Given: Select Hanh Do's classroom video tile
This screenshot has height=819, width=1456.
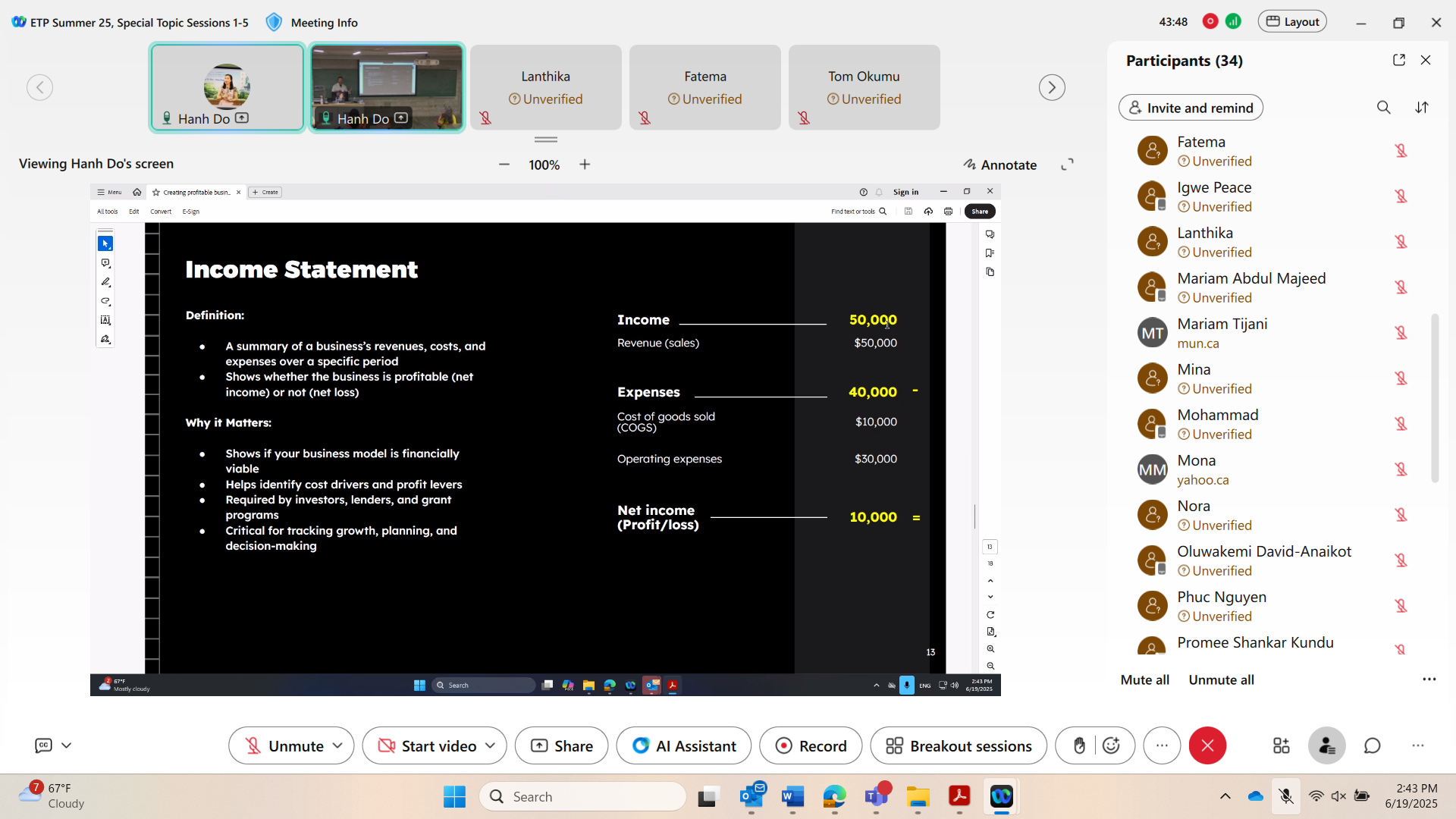Looking at the screenshot, I should (387, 87).
